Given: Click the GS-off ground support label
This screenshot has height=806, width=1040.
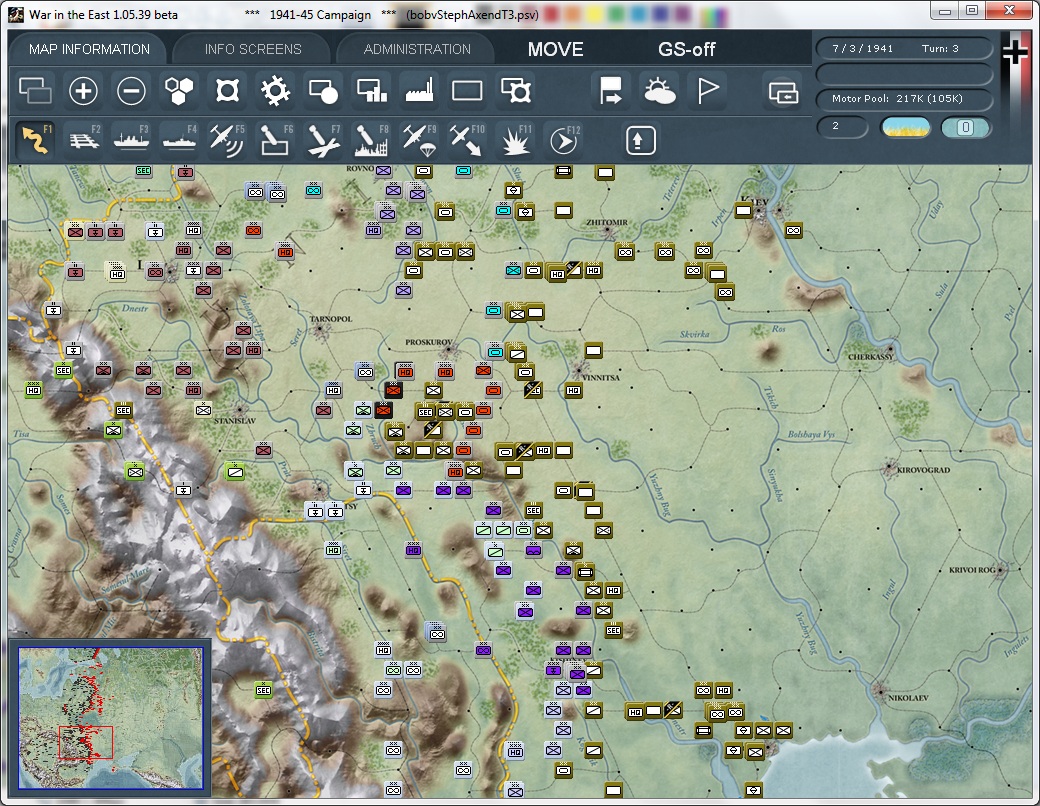Looking at the screenshot, I should coord(686,49).
